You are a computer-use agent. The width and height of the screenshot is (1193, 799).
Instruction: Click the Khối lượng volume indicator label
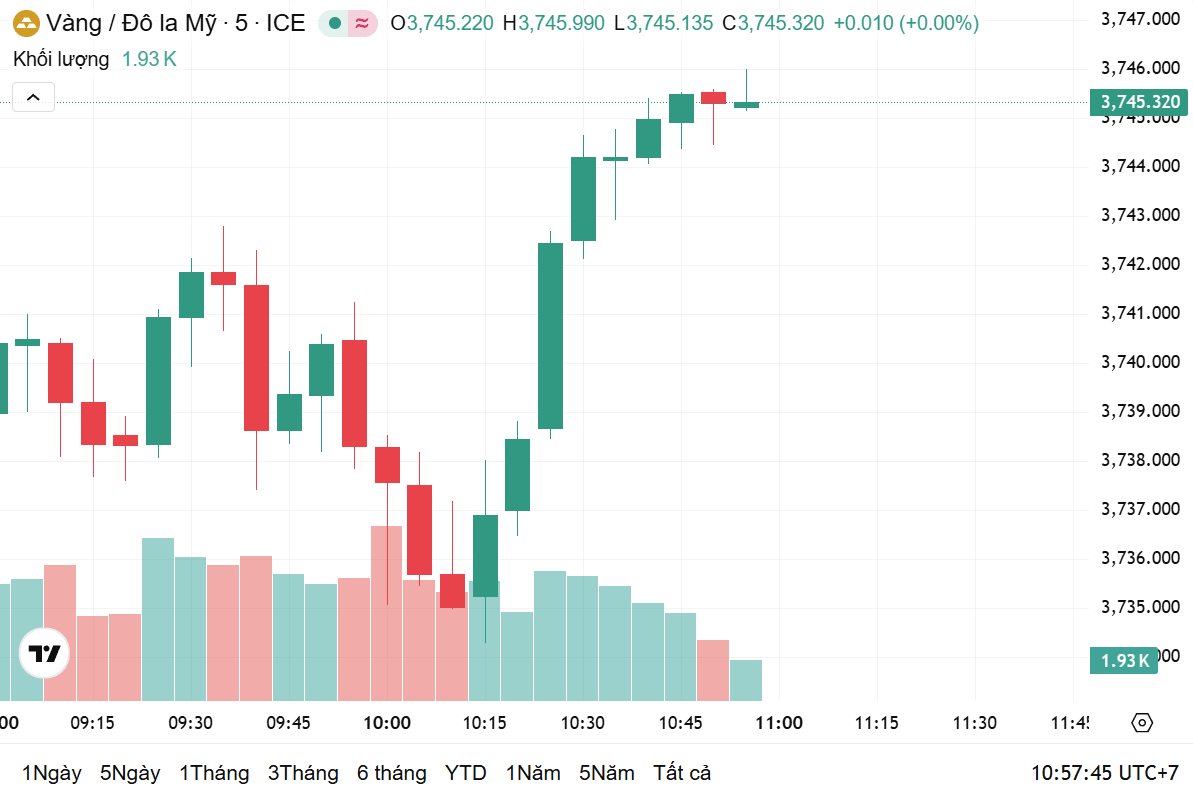pos(61,59)
